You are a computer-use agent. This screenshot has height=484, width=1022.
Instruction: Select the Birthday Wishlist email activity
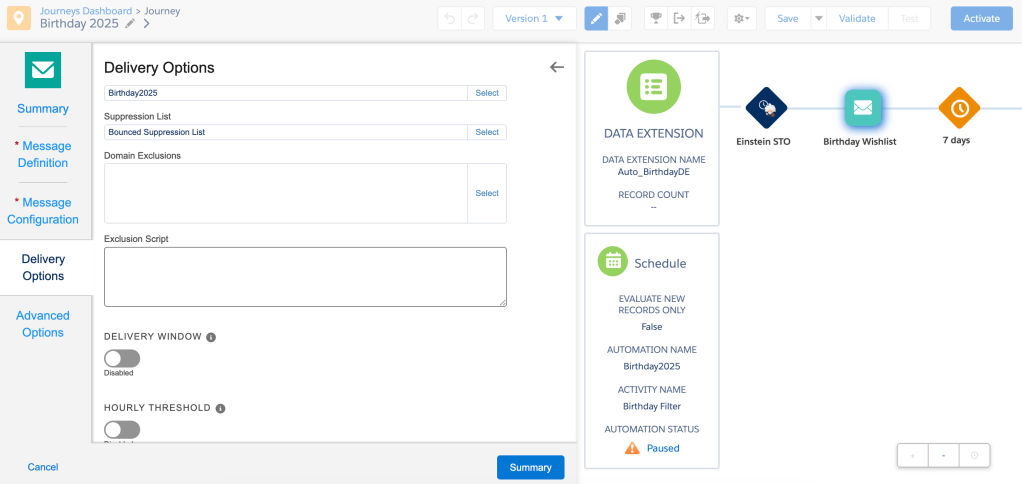click(860, 108)
